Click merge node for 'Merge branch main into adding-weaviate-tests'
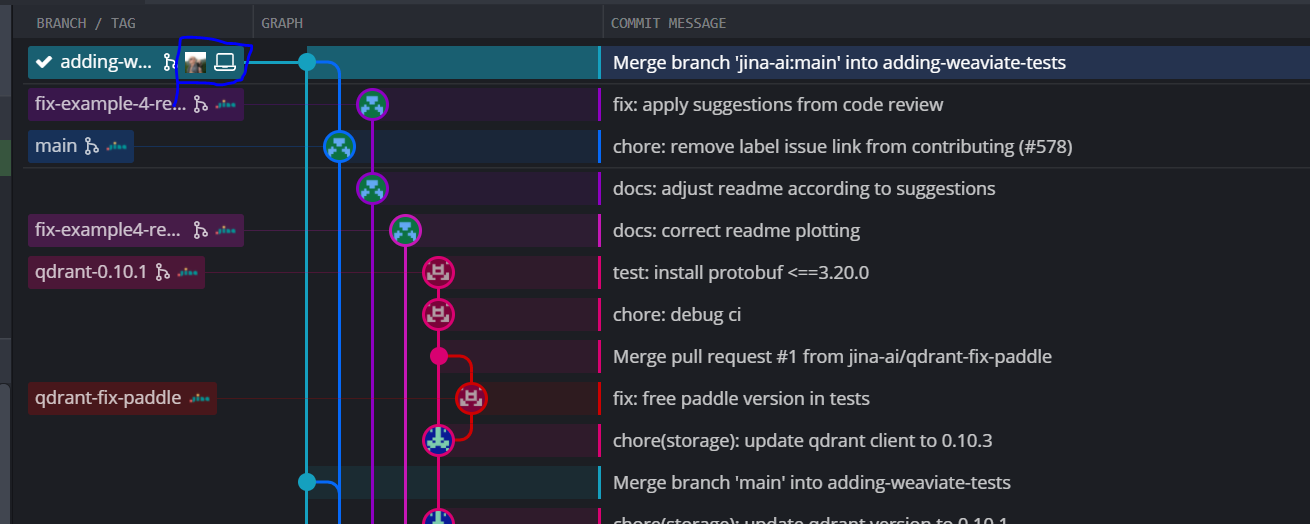This screenshot has width=1310, height=524. [307, 482]
